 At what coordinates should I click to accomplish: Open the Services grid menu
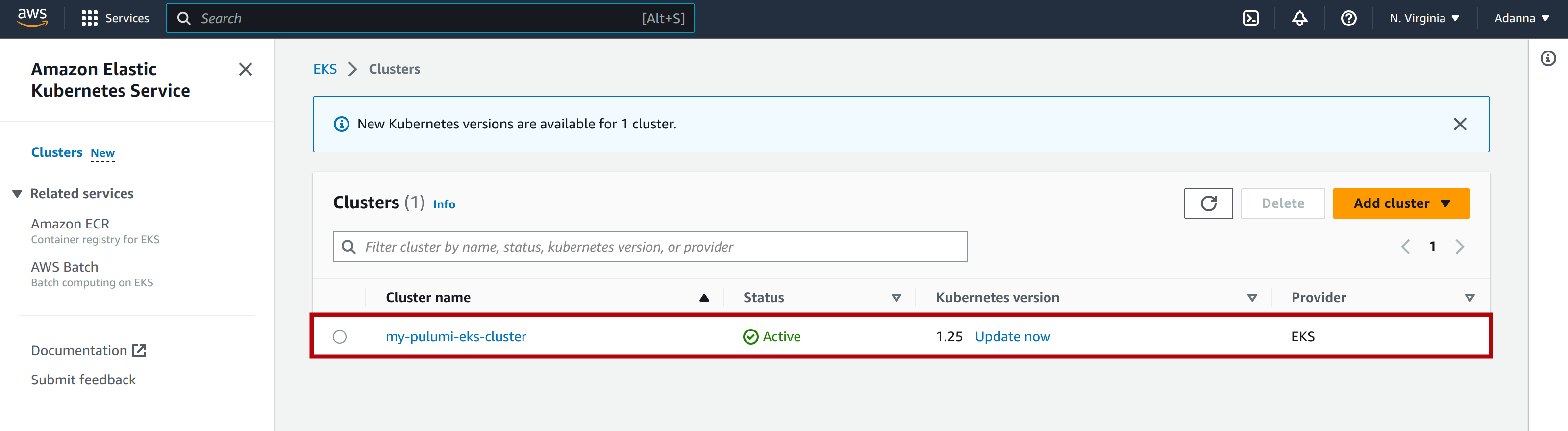click(115, 18)
